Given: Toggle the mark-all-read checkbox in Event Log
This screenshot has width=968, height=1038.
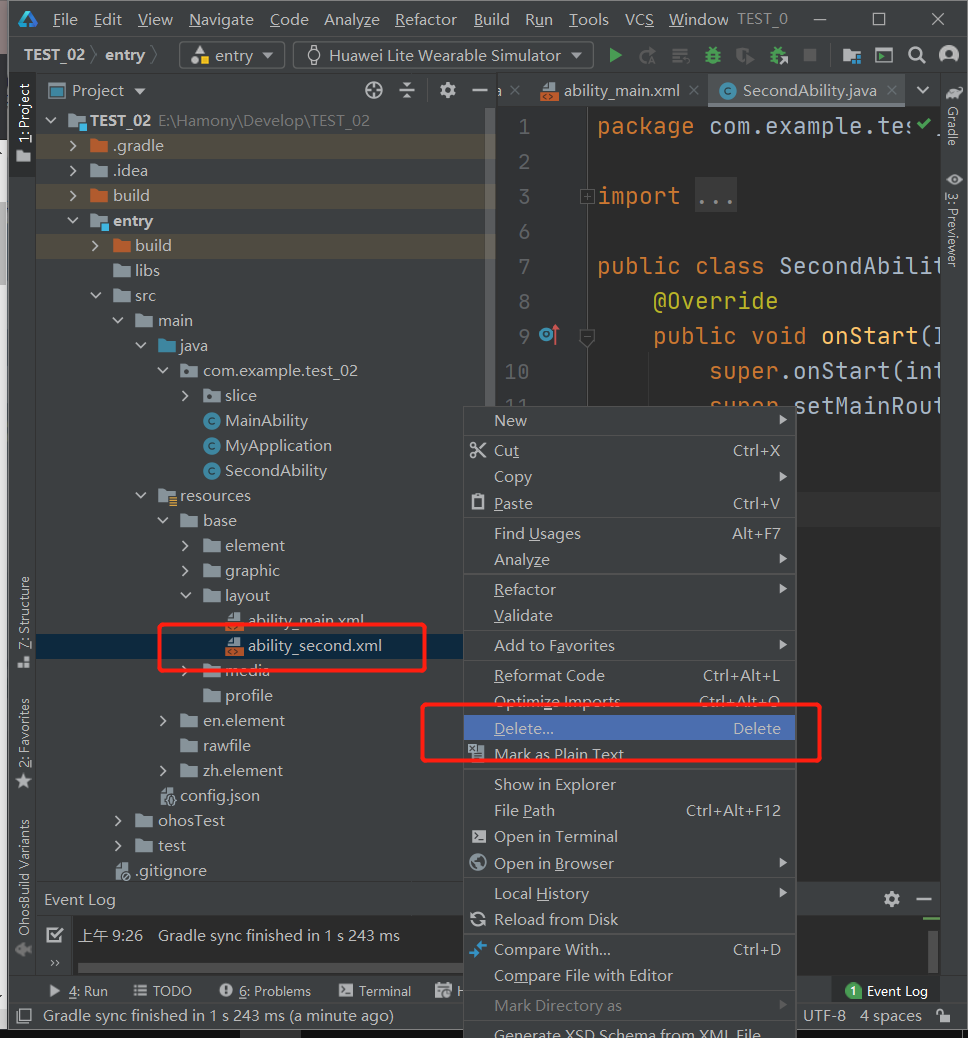Looking at the screenshot, I should point(55,935).
